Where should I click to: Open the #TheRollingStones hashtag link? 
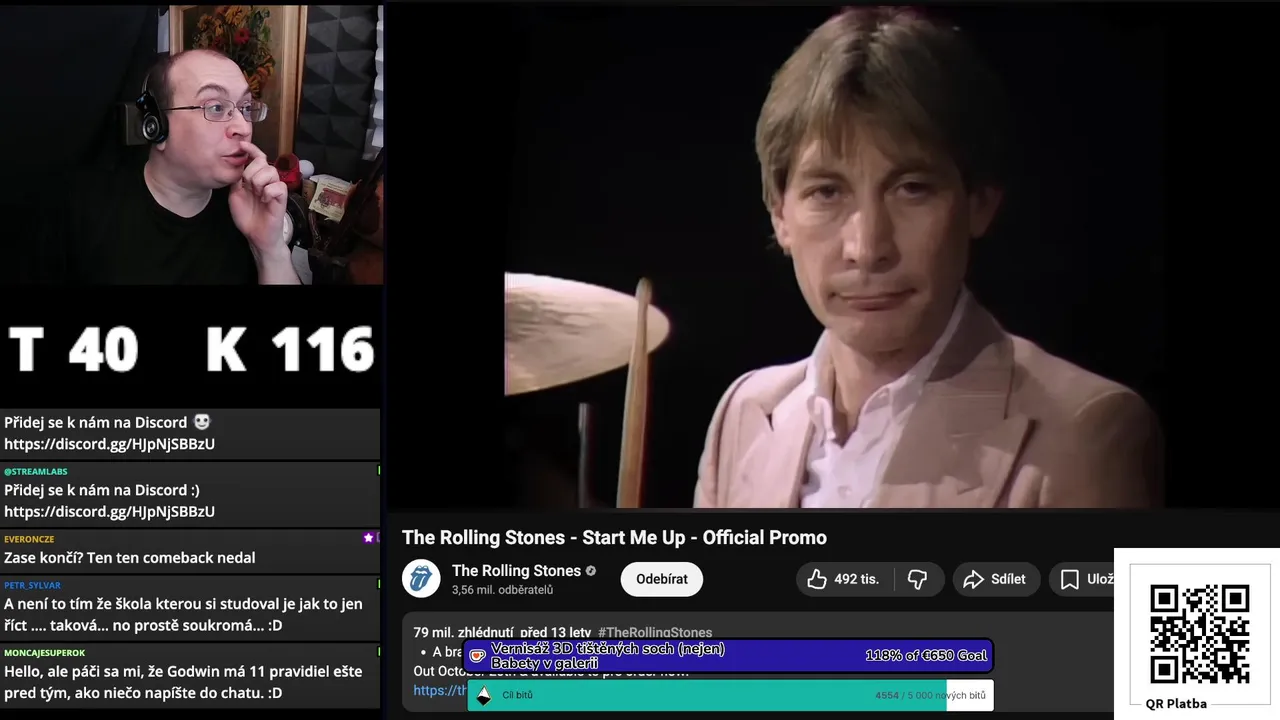tap(655, 632)
